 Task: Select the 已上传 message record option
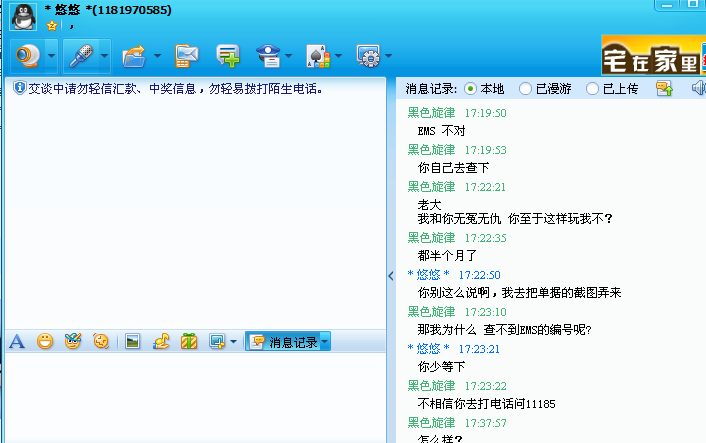612,89
